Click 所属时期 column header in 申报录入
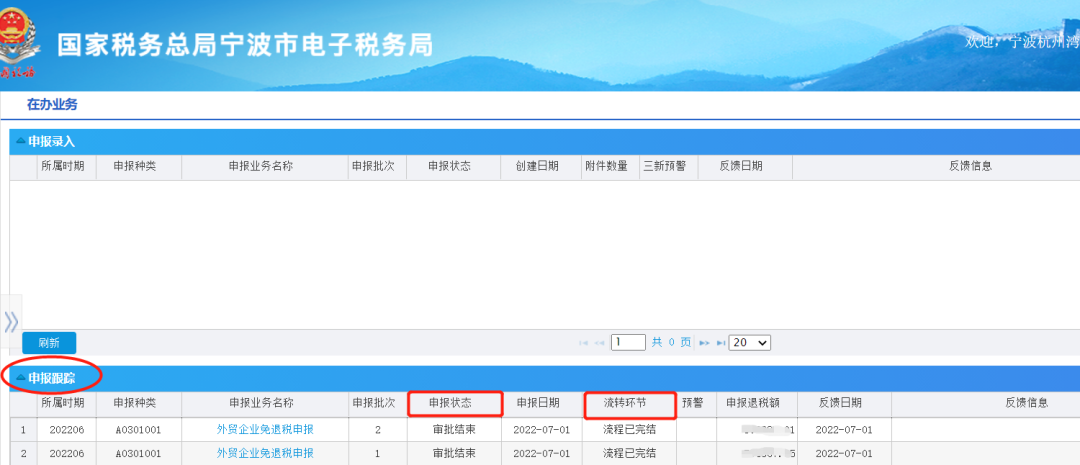Image resolution: width=1080 pixels, height=465 pixels. (63, 166)
